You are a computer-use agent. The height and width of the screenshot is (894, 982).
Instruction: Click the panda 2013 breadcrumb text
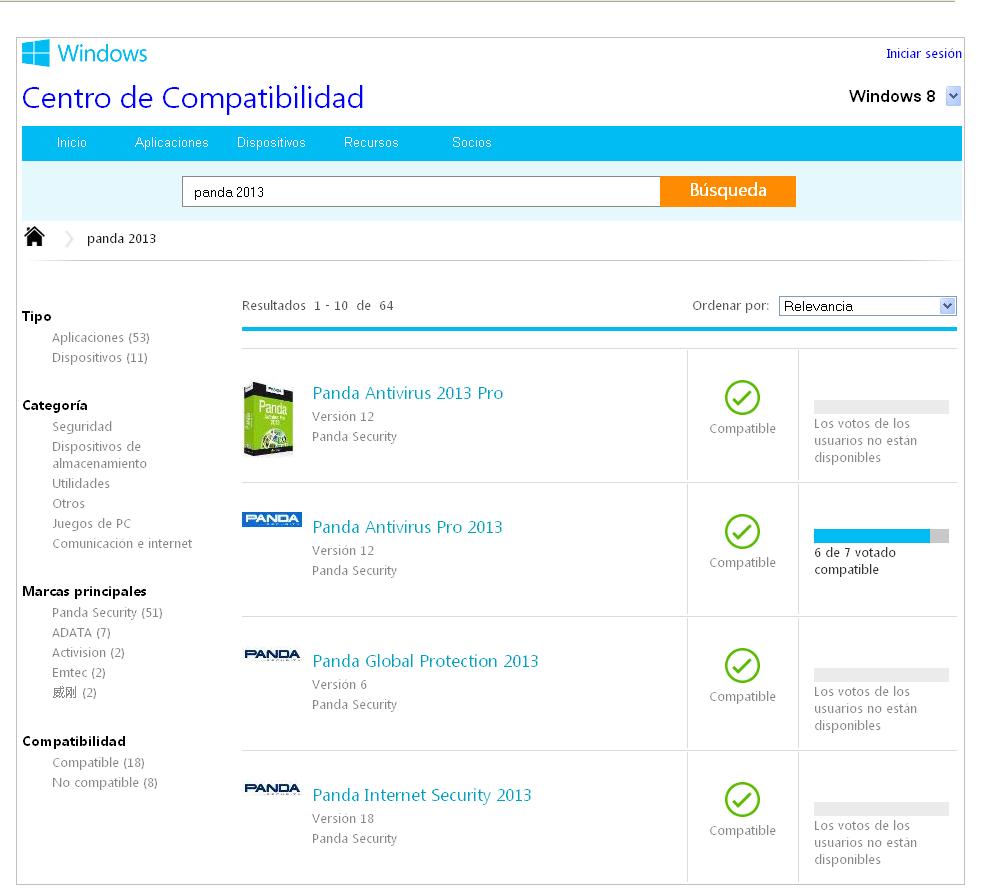121,239
